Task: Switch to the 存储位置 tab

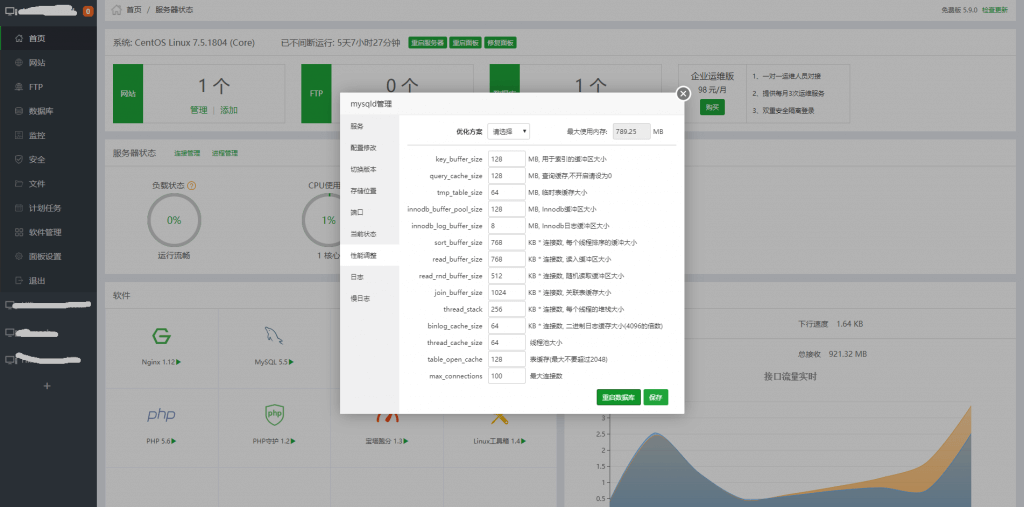Action: [x=370, y=191]
